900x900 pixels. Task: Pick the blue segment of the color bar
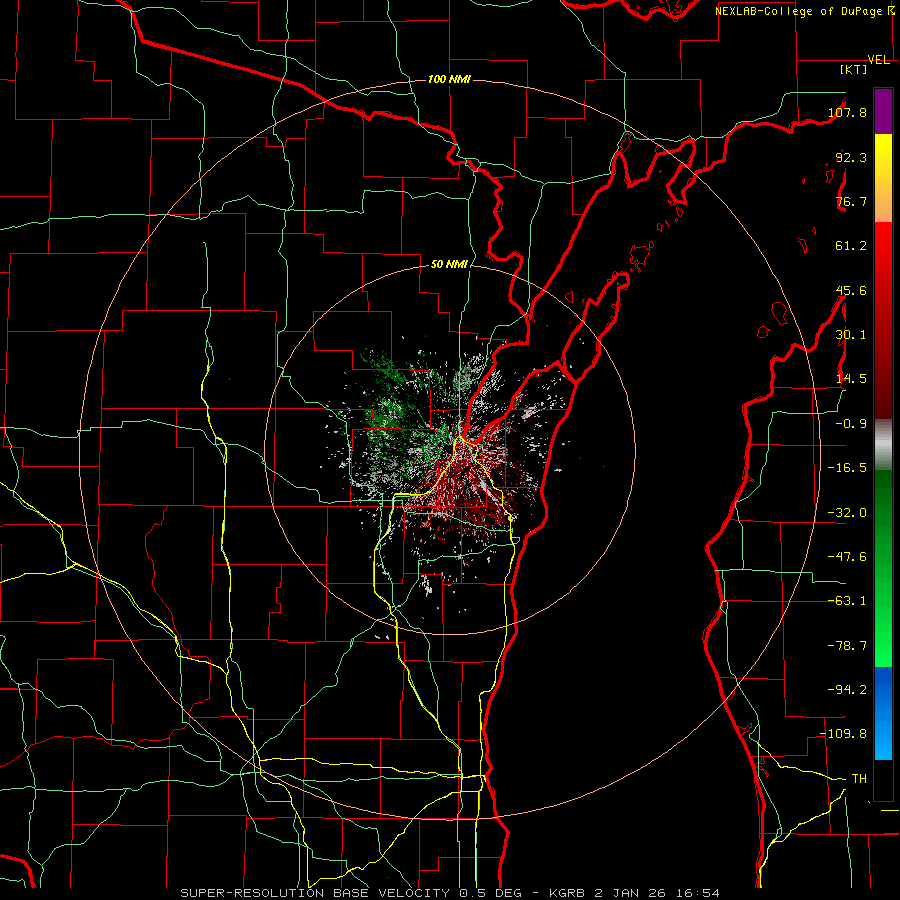(883, 713)
